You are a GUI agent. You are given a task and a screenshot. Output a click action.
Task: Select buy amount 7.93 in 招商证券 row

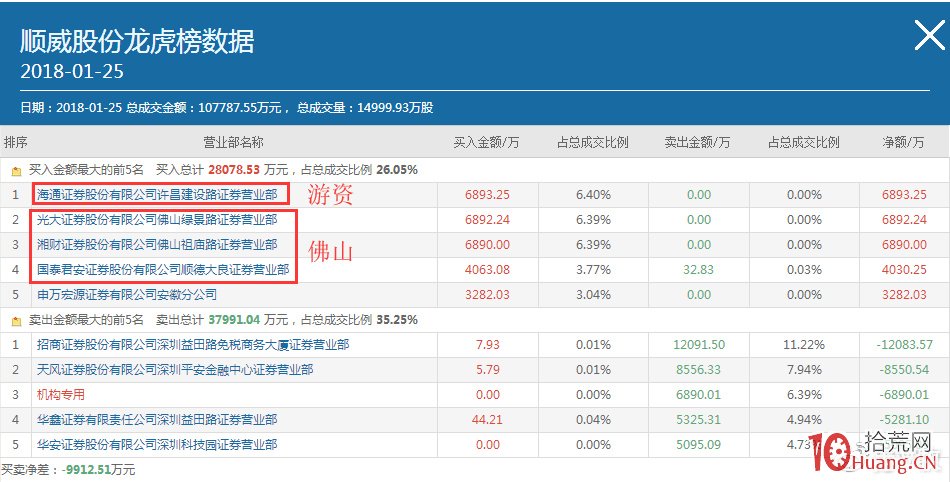(488, 345)
